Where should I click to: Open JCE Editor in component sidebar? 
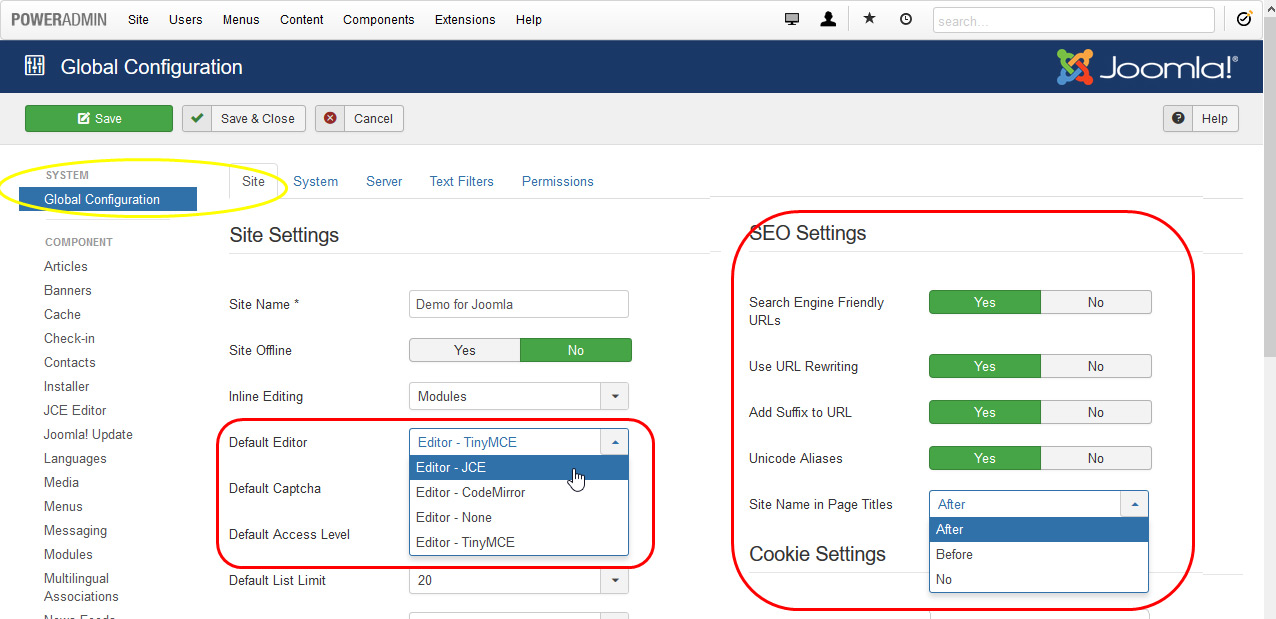pos(75,410)
